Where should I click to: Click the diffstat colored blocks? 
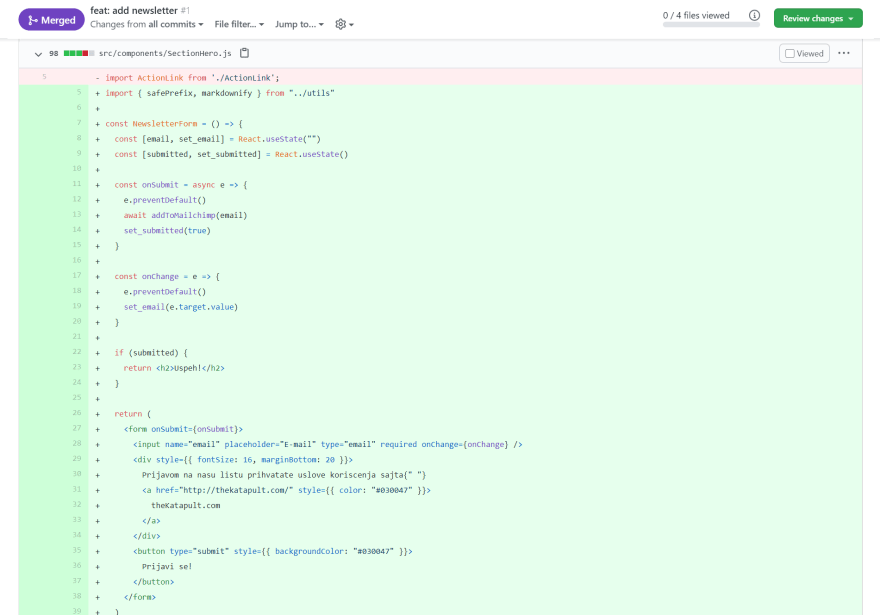coord(79,53)
